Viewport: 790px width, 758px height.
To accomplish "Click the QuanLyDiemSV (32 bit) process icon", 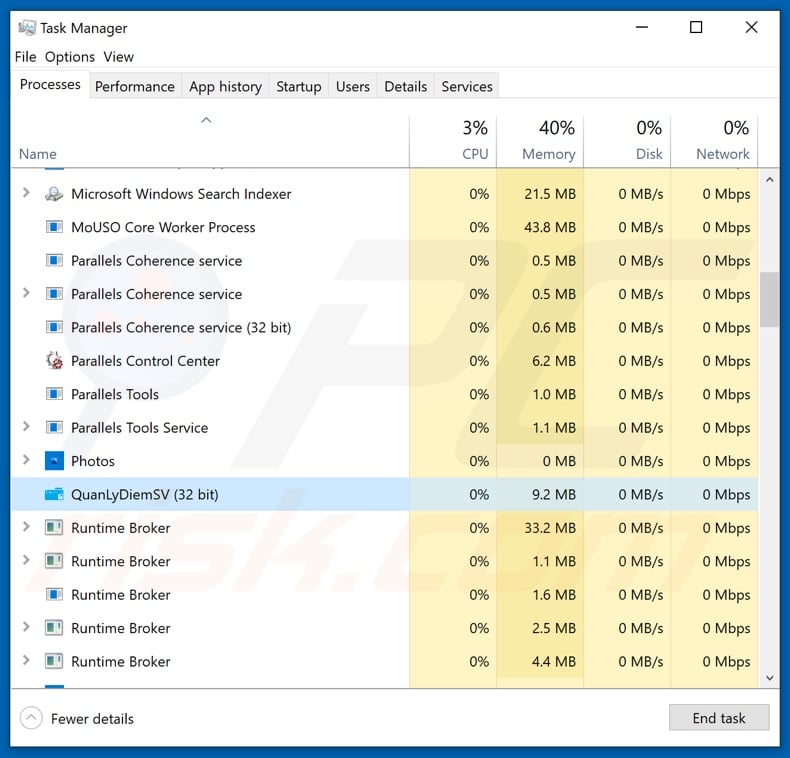I will [x=54, y=494].
